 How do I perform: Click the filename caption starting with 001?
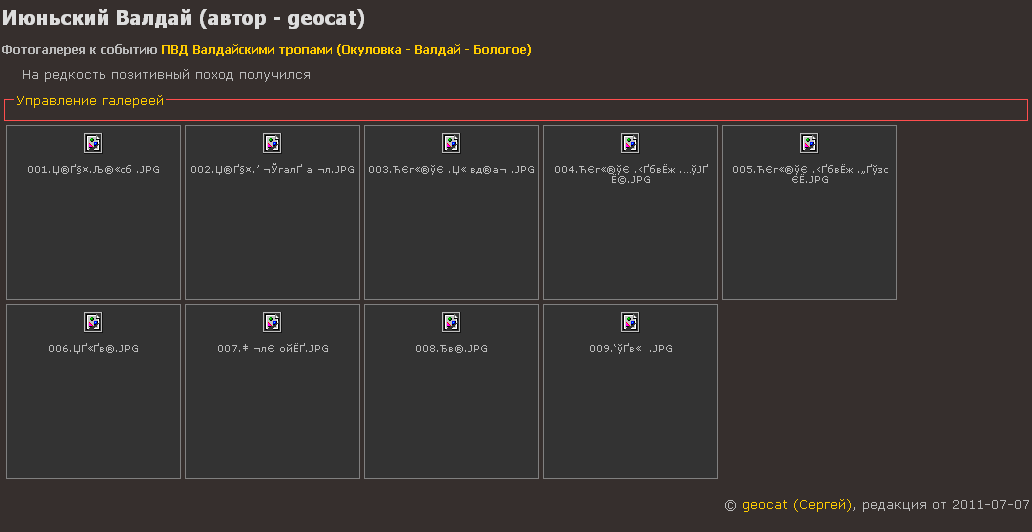point(93,170)
